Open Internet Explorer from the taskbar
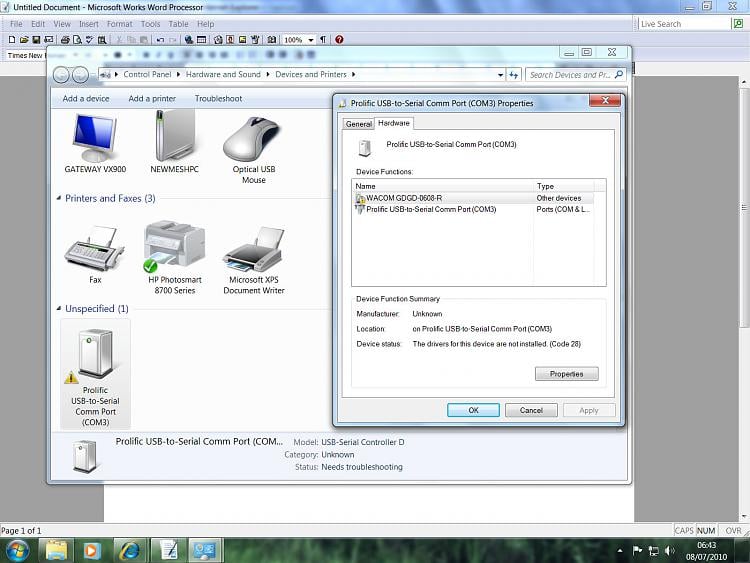Viewport: 750px width, 563px height. (129, 550)
